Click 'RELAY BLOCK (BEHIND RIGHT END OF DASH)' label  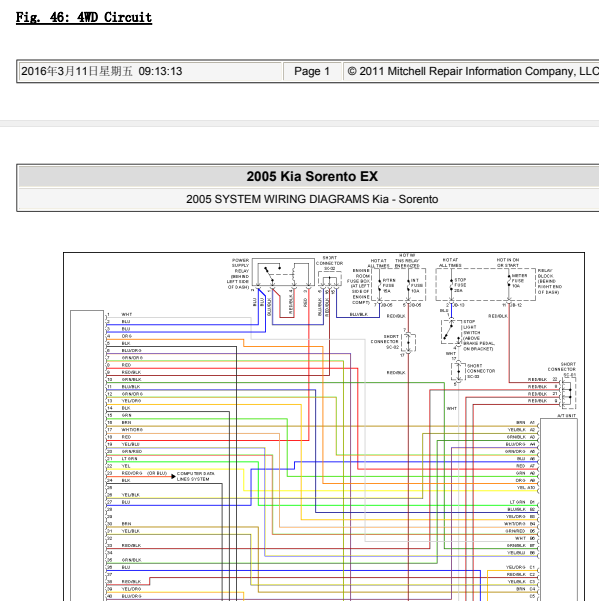point(549,281)
